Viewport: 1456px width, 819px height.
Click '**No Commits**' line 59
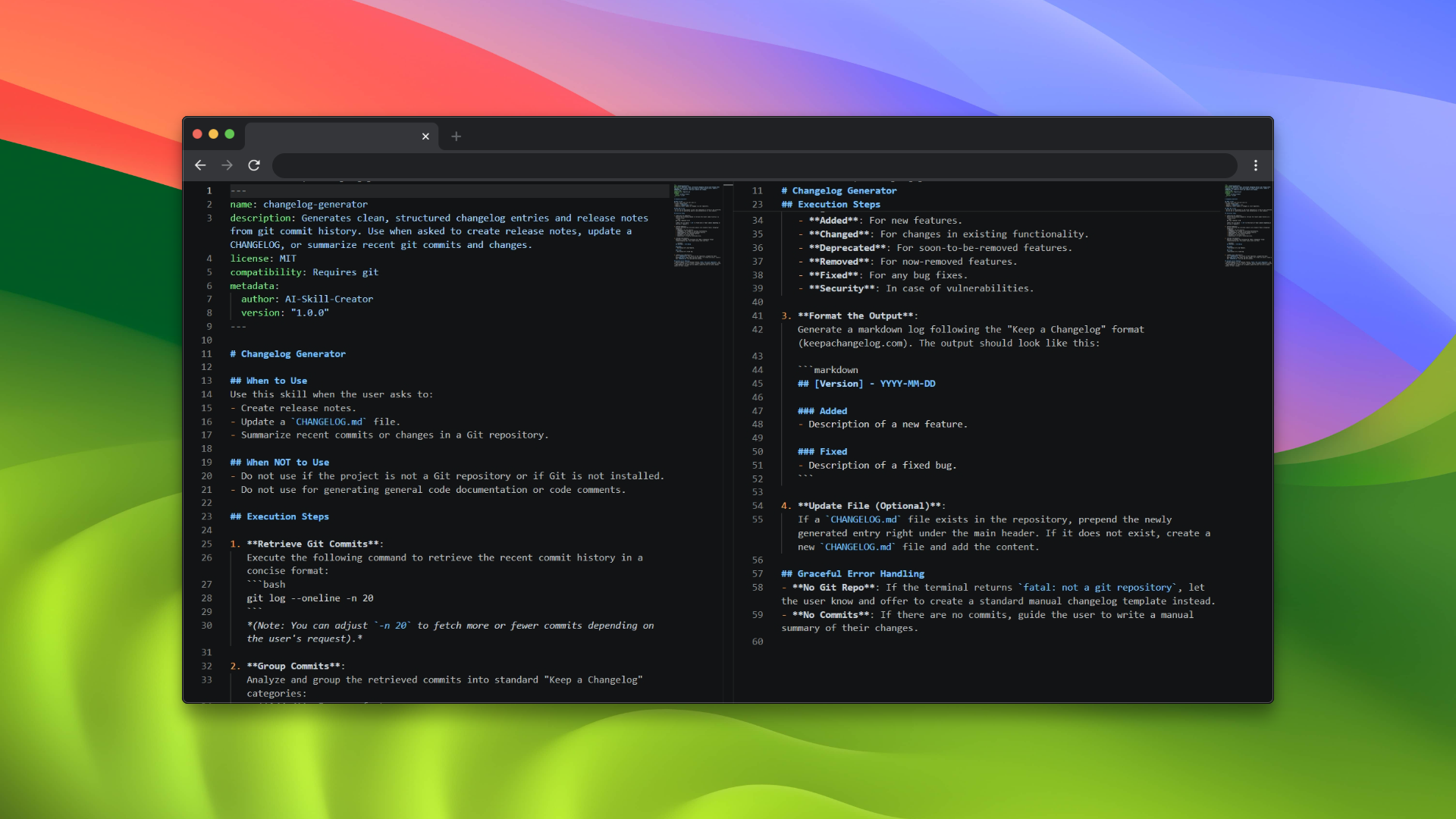tap(987, 622)
